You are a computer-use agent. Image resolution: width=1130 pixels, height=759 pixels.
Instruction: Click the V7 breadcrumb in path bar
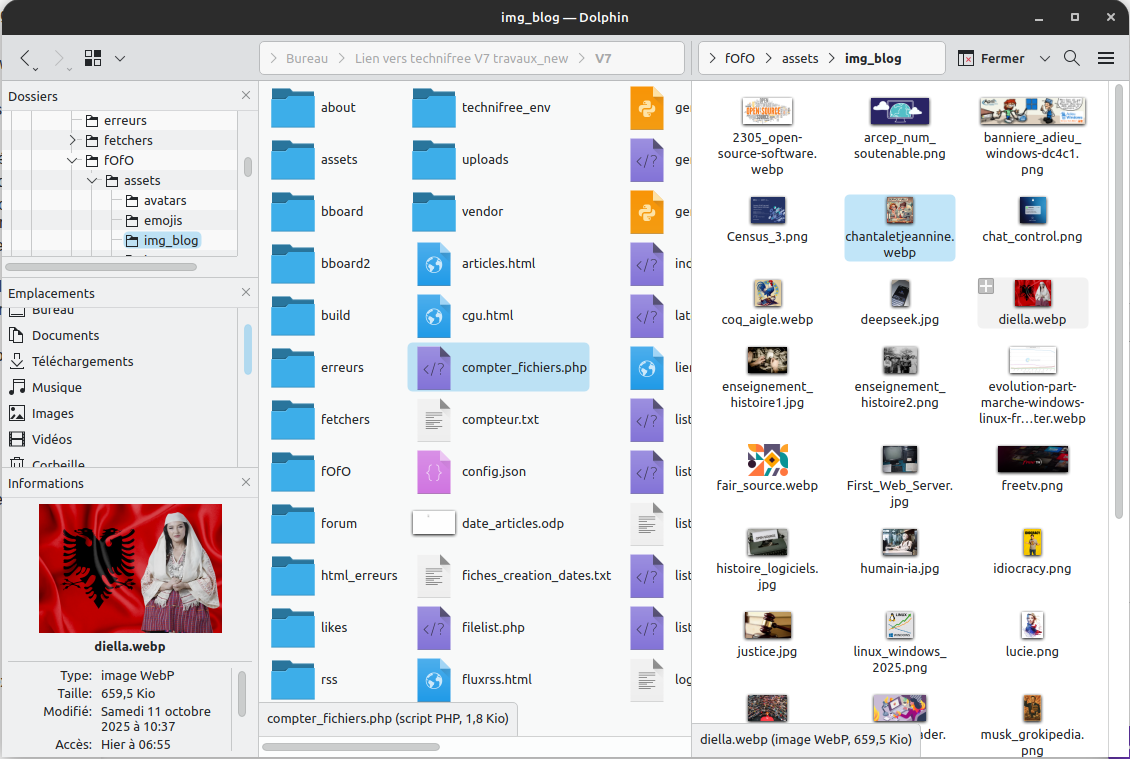[x=603, y=58]
